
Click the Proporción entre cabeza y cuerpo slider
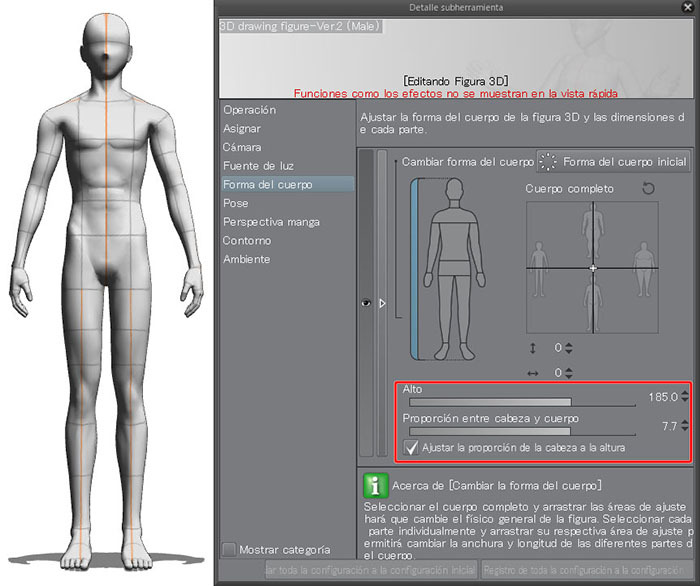tap(522, 432)
